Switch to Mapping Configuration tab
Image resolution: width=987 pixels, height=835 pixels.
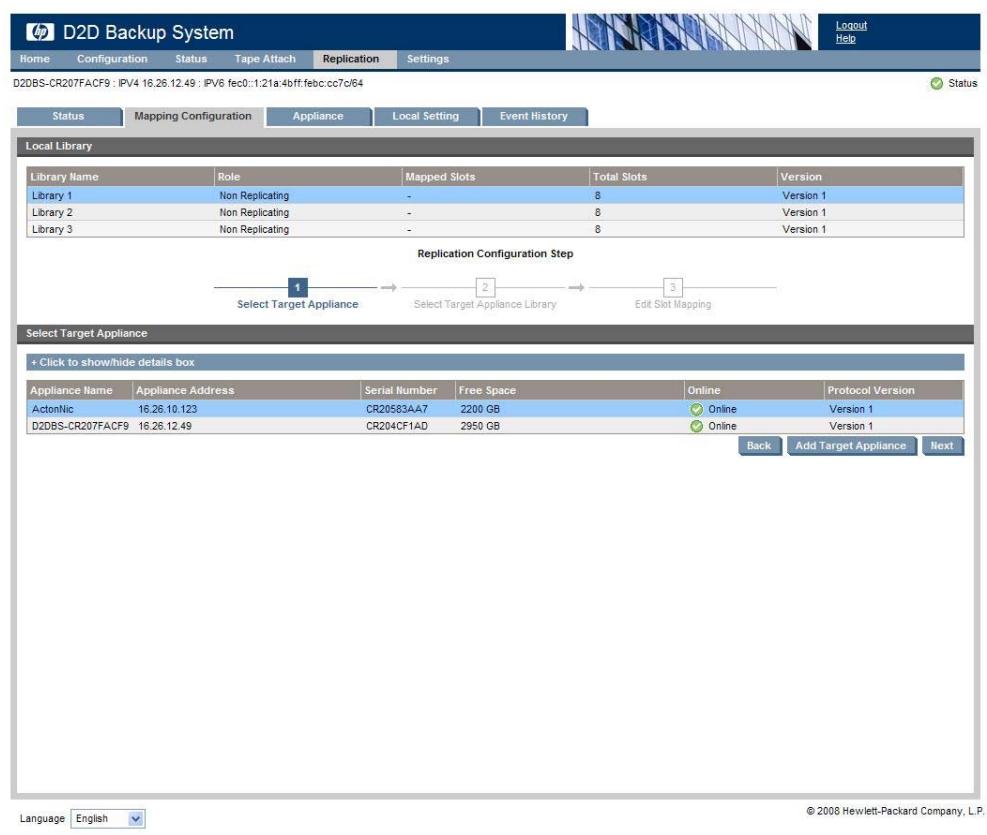[193, 116]
